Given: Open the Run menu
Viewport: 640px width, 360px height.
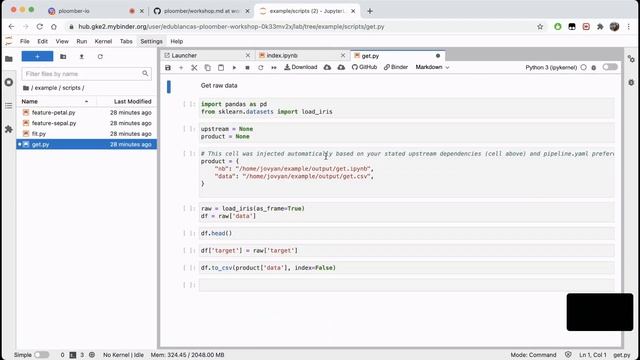Looking at the screenshot, I should click(82, 41).
